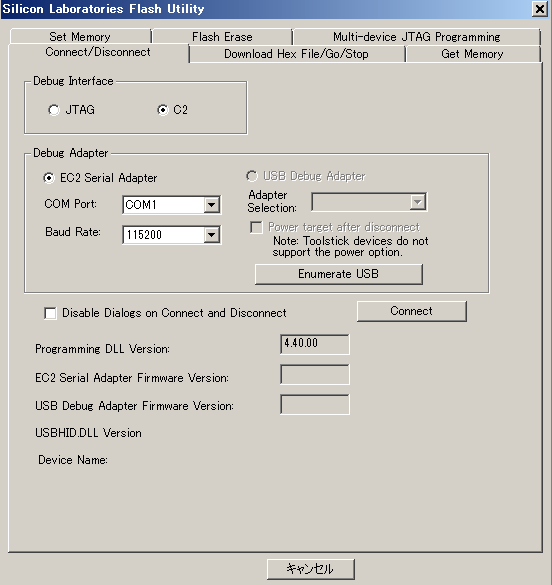Click the EC2 Serial Adapter Firmware Version field

315,374
